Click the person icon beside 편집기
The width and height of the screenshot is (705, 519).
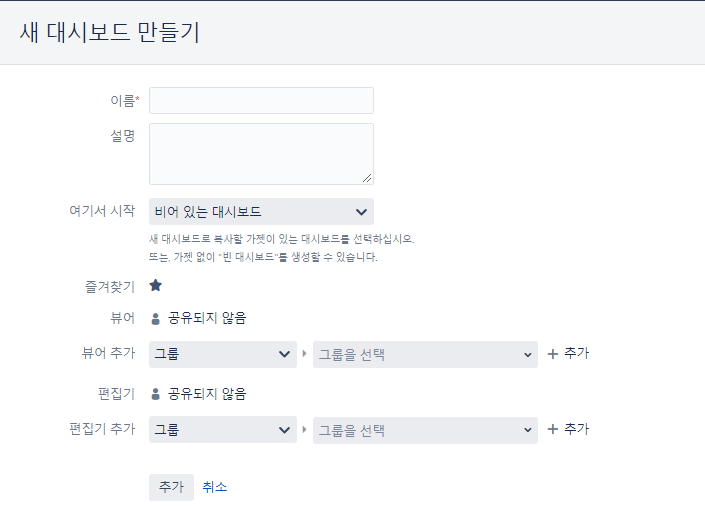coord(156,394)
